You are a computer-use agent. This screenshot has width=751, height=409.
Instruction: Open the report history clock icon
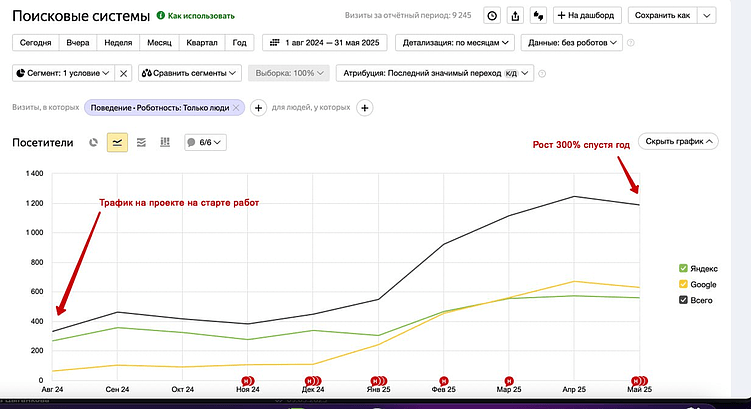tap(492, 15)
